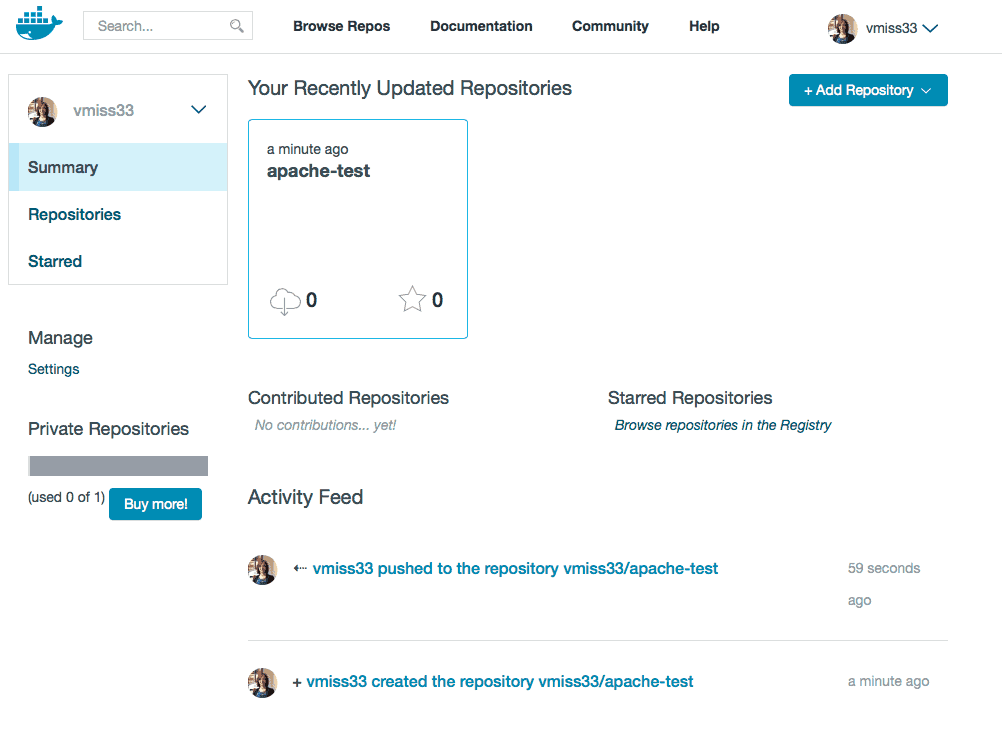The width and height of the screenshot is (1002, 740).
Task: Click the Activity Feed heading
Action: click(x=305, y=497)
